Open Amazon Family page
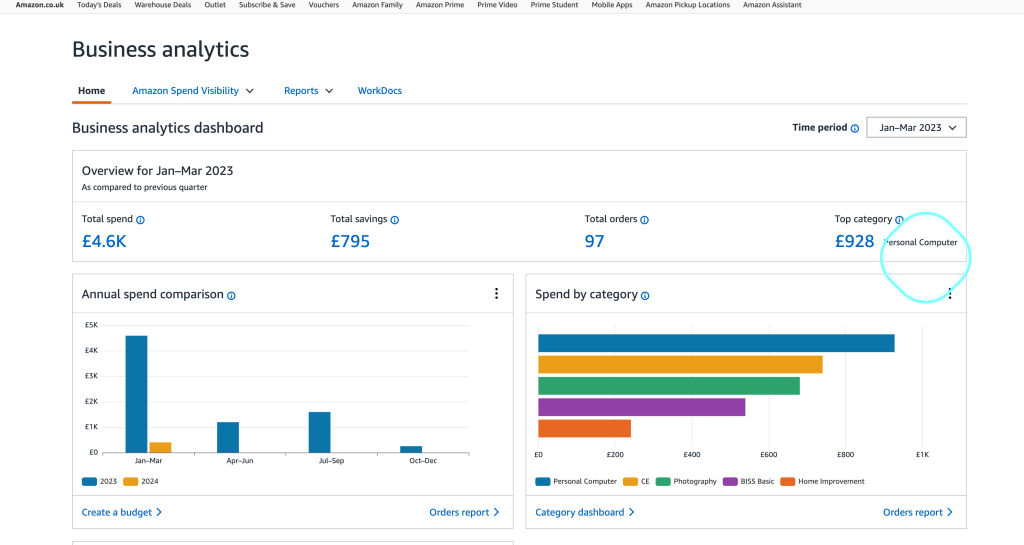The width and height of the screenshot is (1024, 545). pos(377,5)
